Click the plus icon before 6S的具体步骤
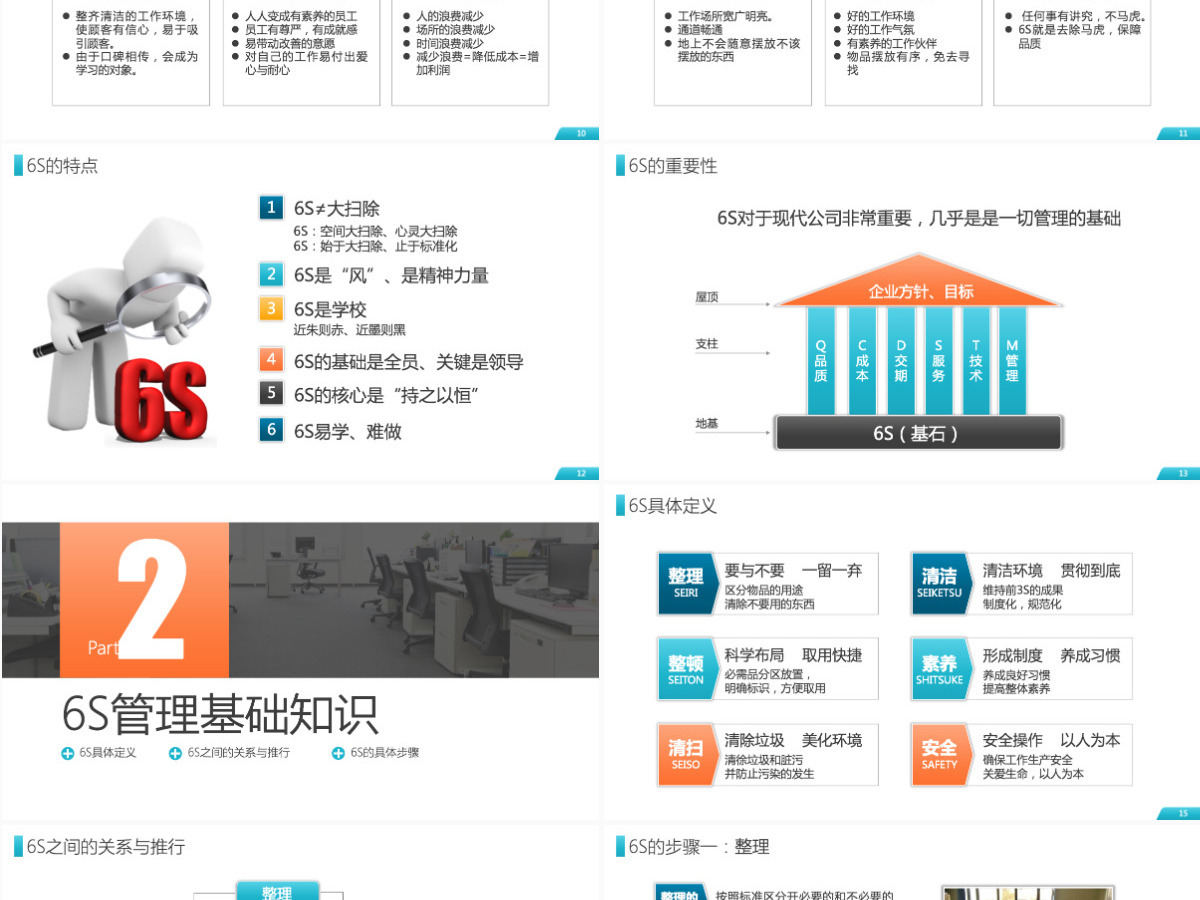This screenshot has height=900, width=1200. tap(338, 753)
